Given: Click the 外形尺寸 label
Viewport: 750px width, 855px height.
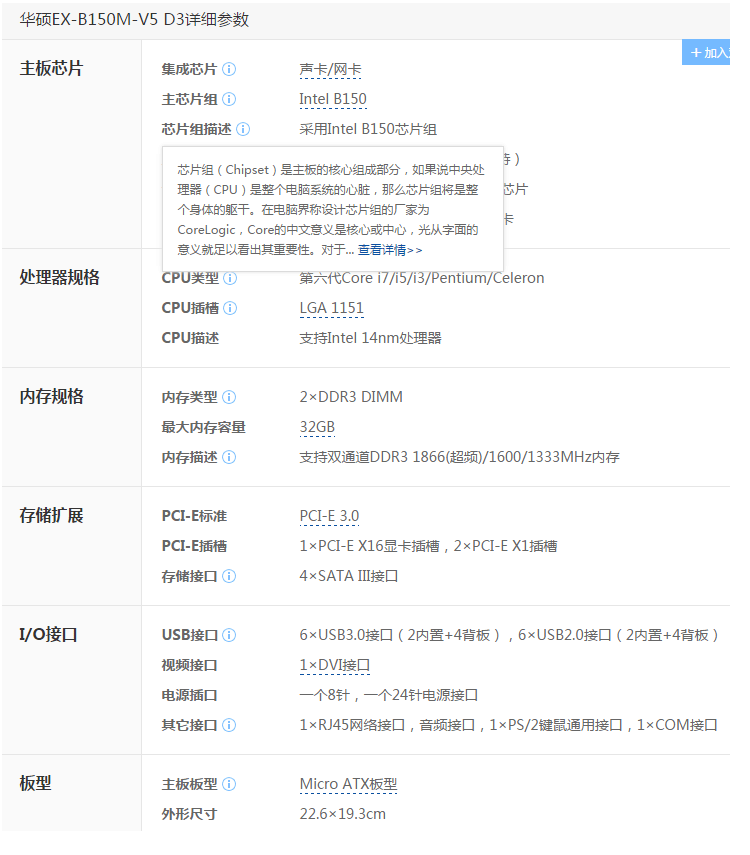Looking at the screenshot, I should coord(189,814).
